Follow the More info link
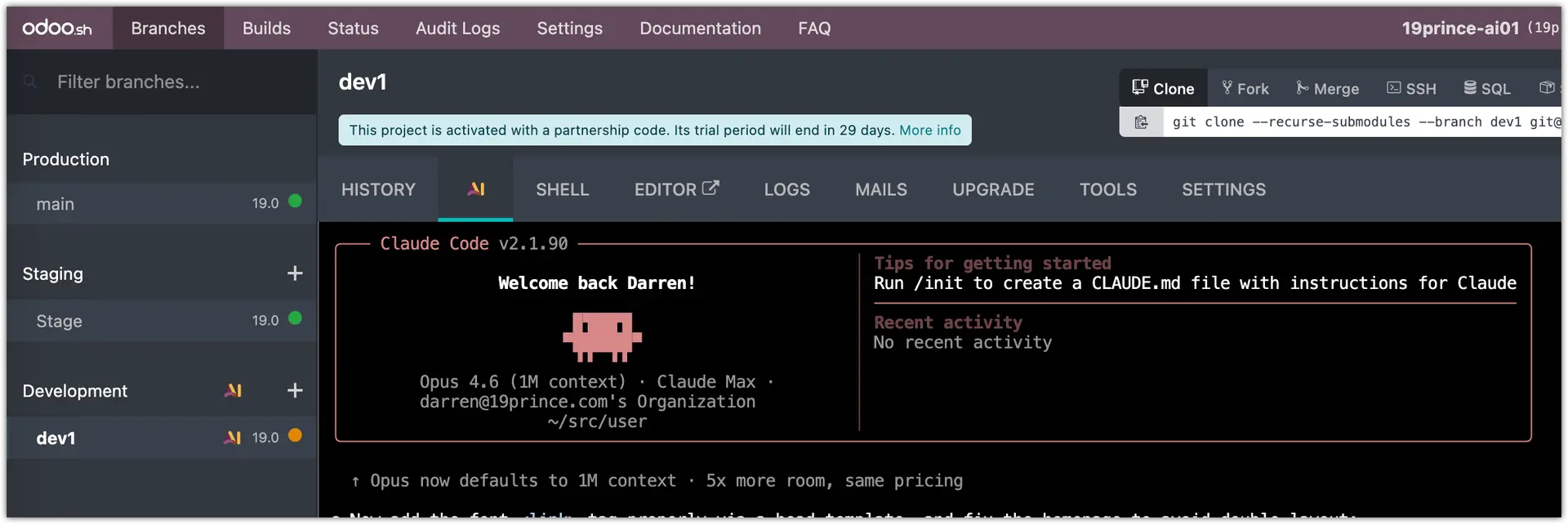1568x524 pixels. click(x=929, y=130)
